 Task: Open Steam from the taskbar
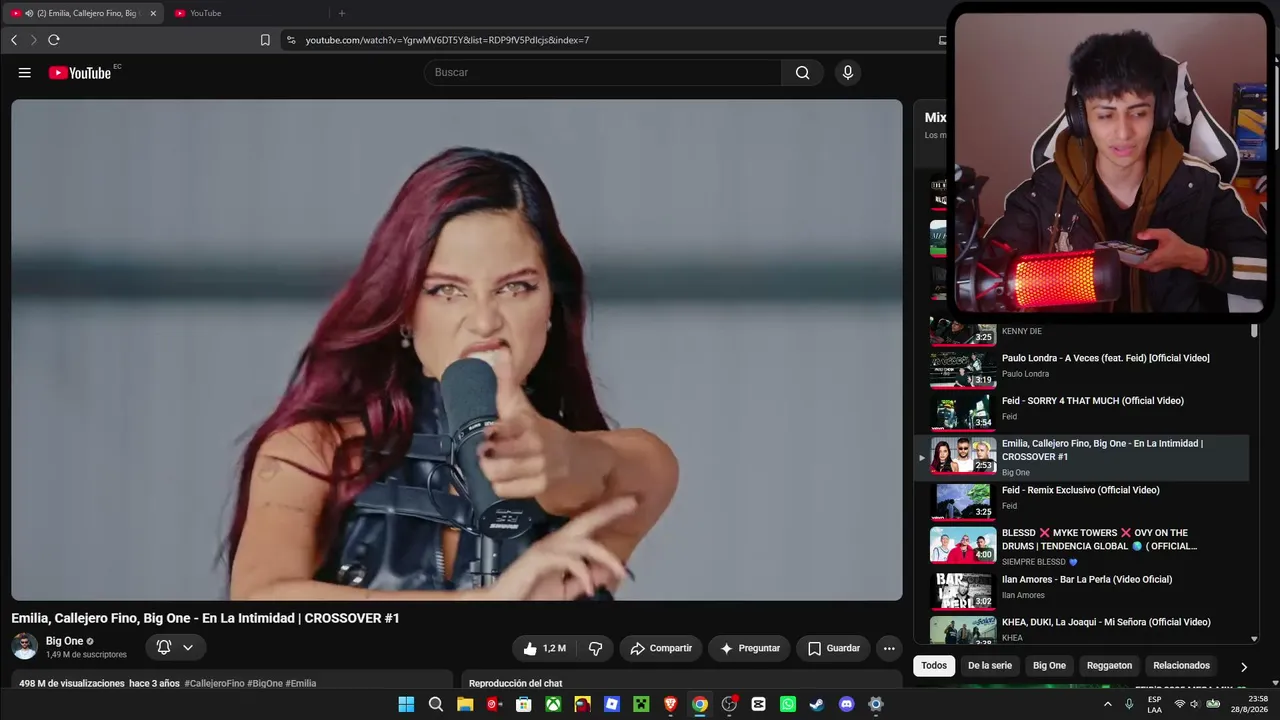click(817, 704)
